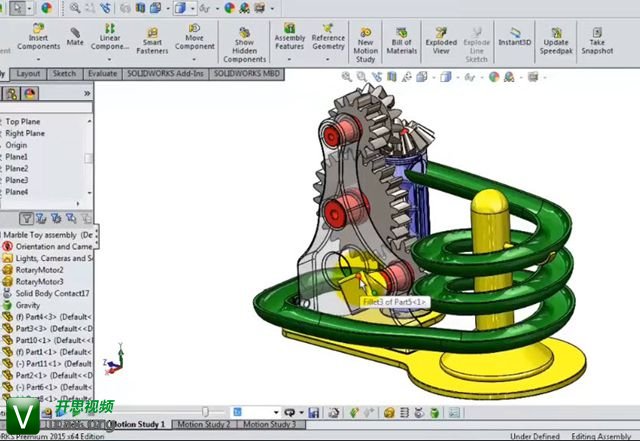This screenshot has height=441, width=640.
Task: Click Spring icon in motion toolbar
Action: point(404,413)
